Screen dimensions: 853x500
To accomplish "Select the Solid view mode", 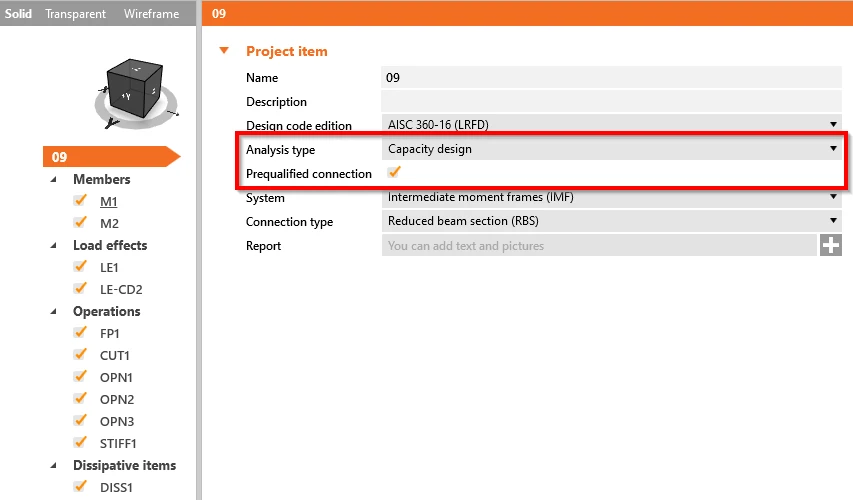I will (x=18, y=14).
